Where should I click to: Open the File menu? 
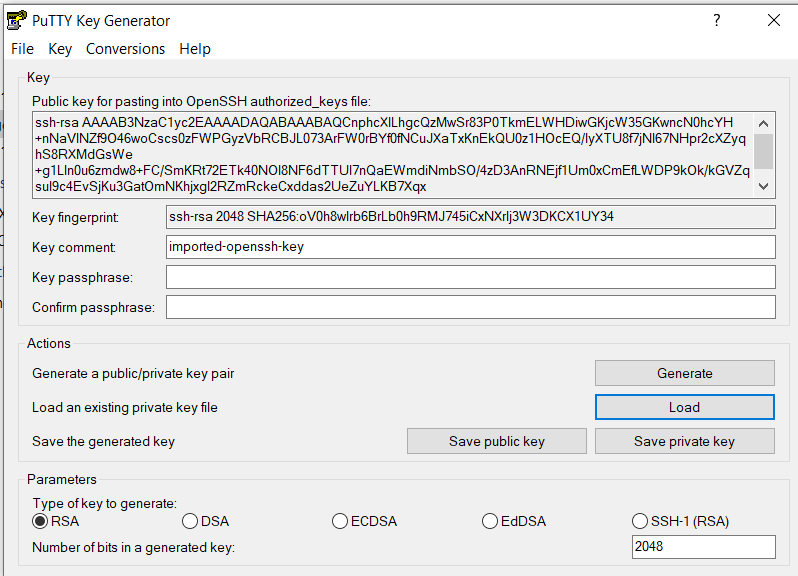tap(22, 49)
